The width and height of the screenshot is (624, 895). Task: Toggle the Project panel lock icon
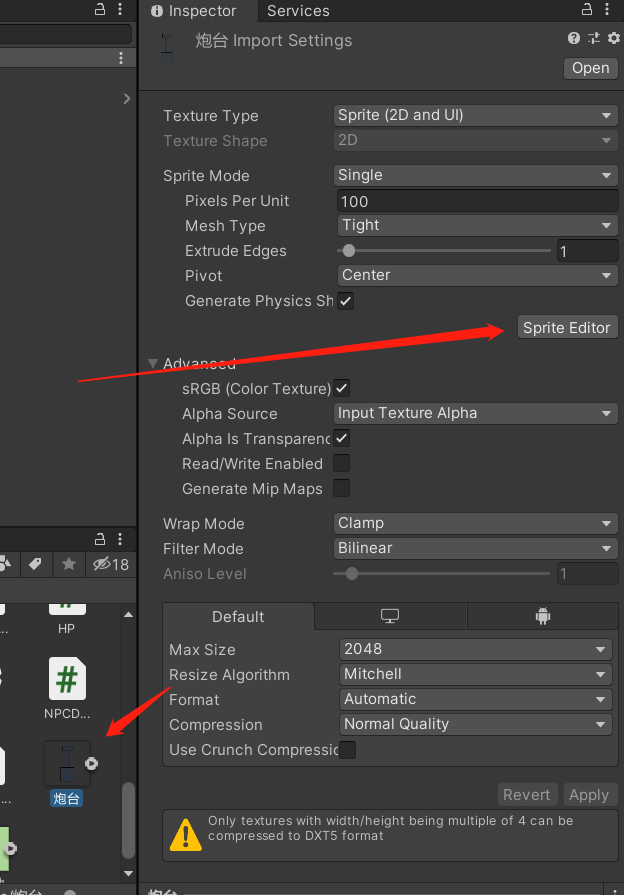99,539
